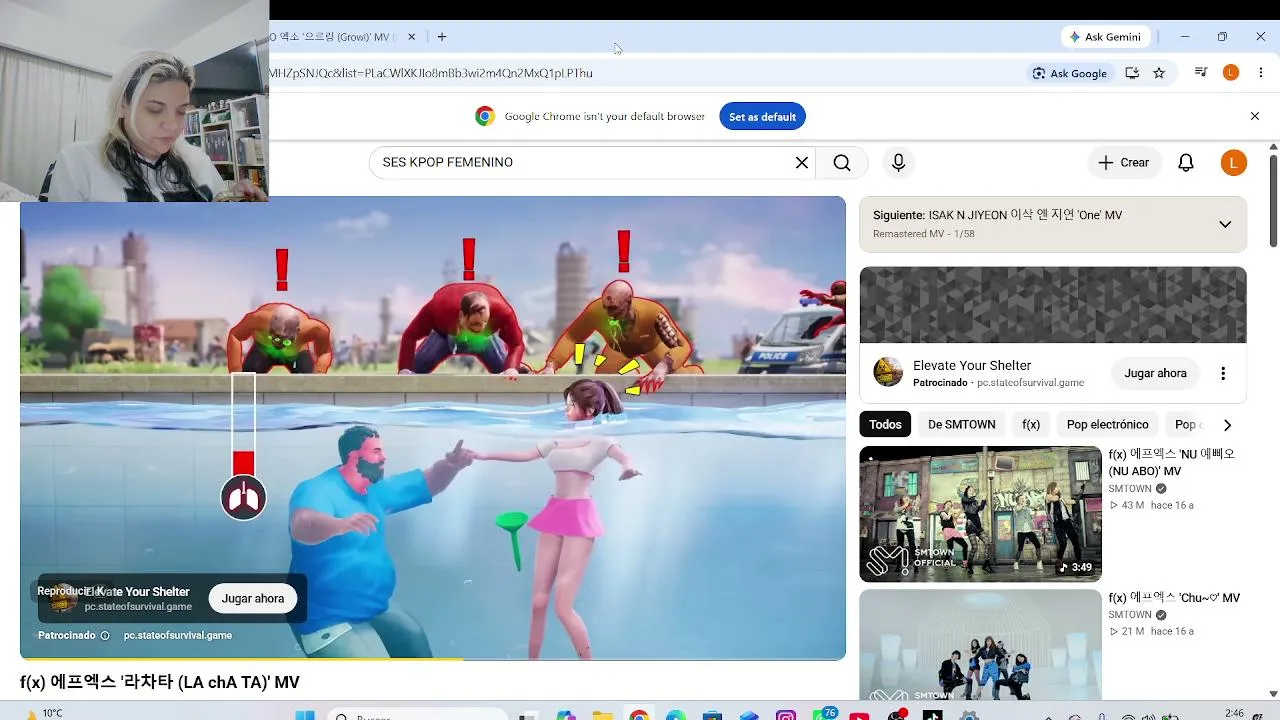Click the yellow ad progress bar

click(242, 658)
